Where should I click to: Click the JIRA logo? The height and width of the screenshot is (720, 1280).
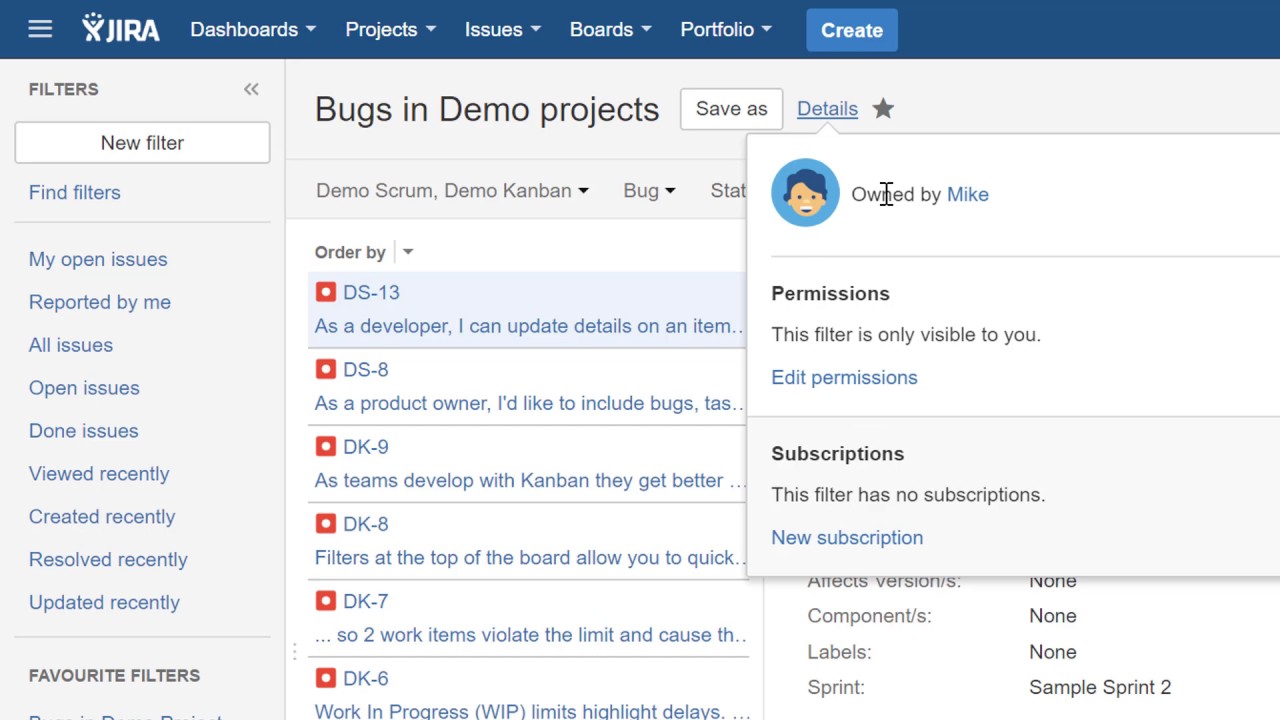[x=121, y=29]
